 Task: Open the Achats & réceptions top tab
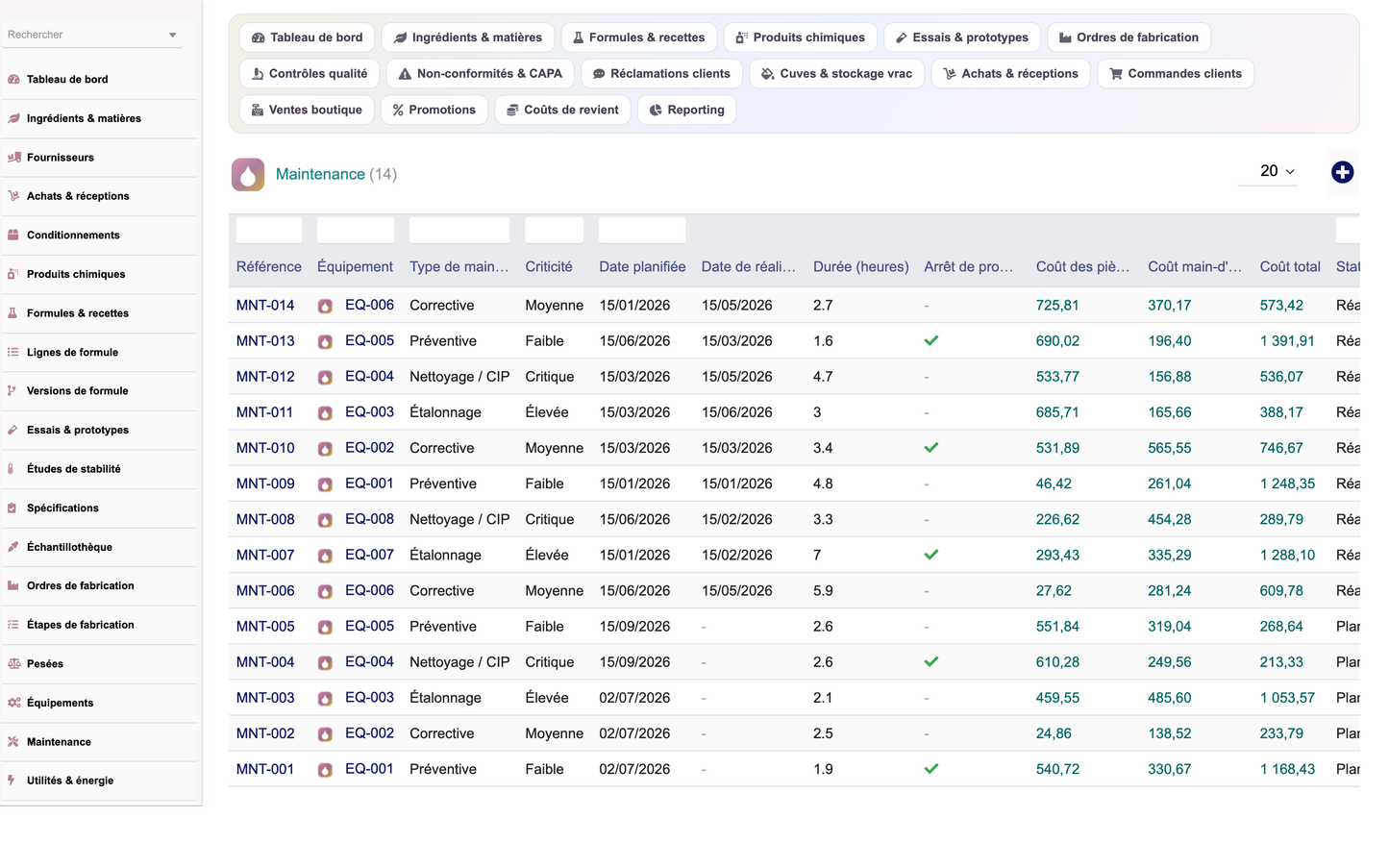click(1010, 74)
